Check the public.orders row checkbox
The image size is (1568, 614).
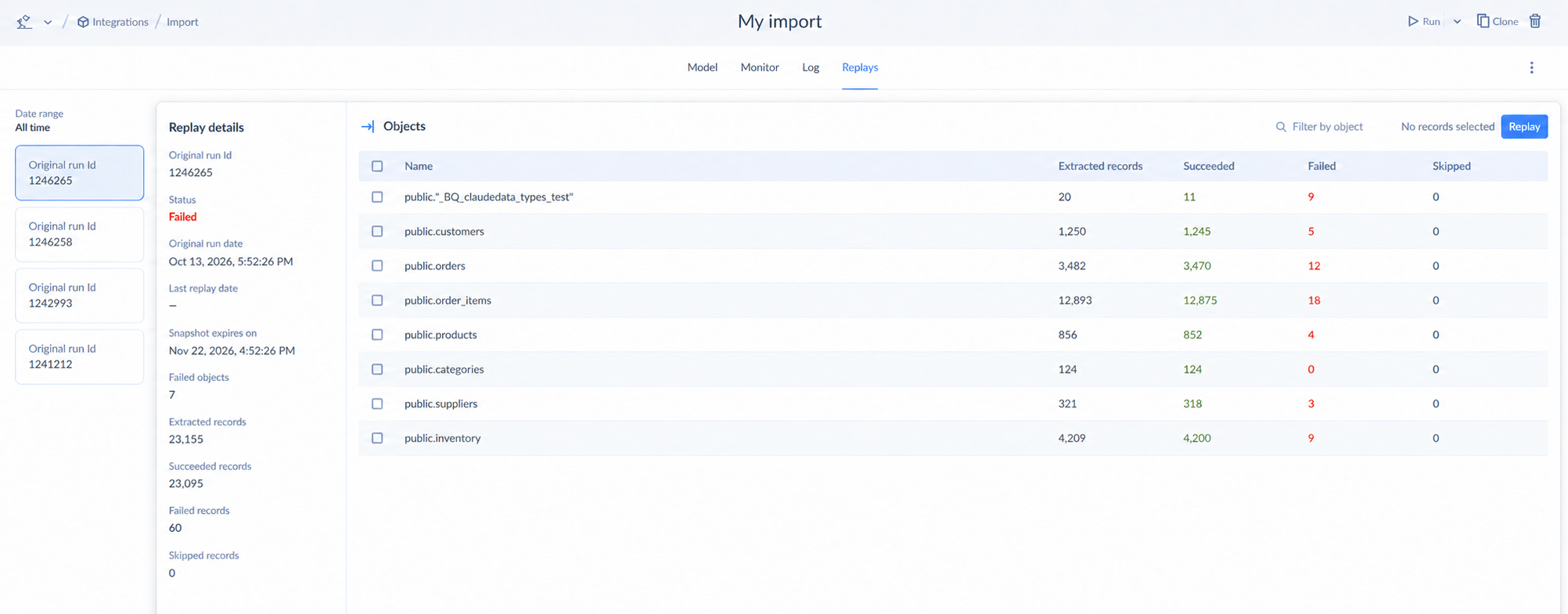(x=377, y=266)
